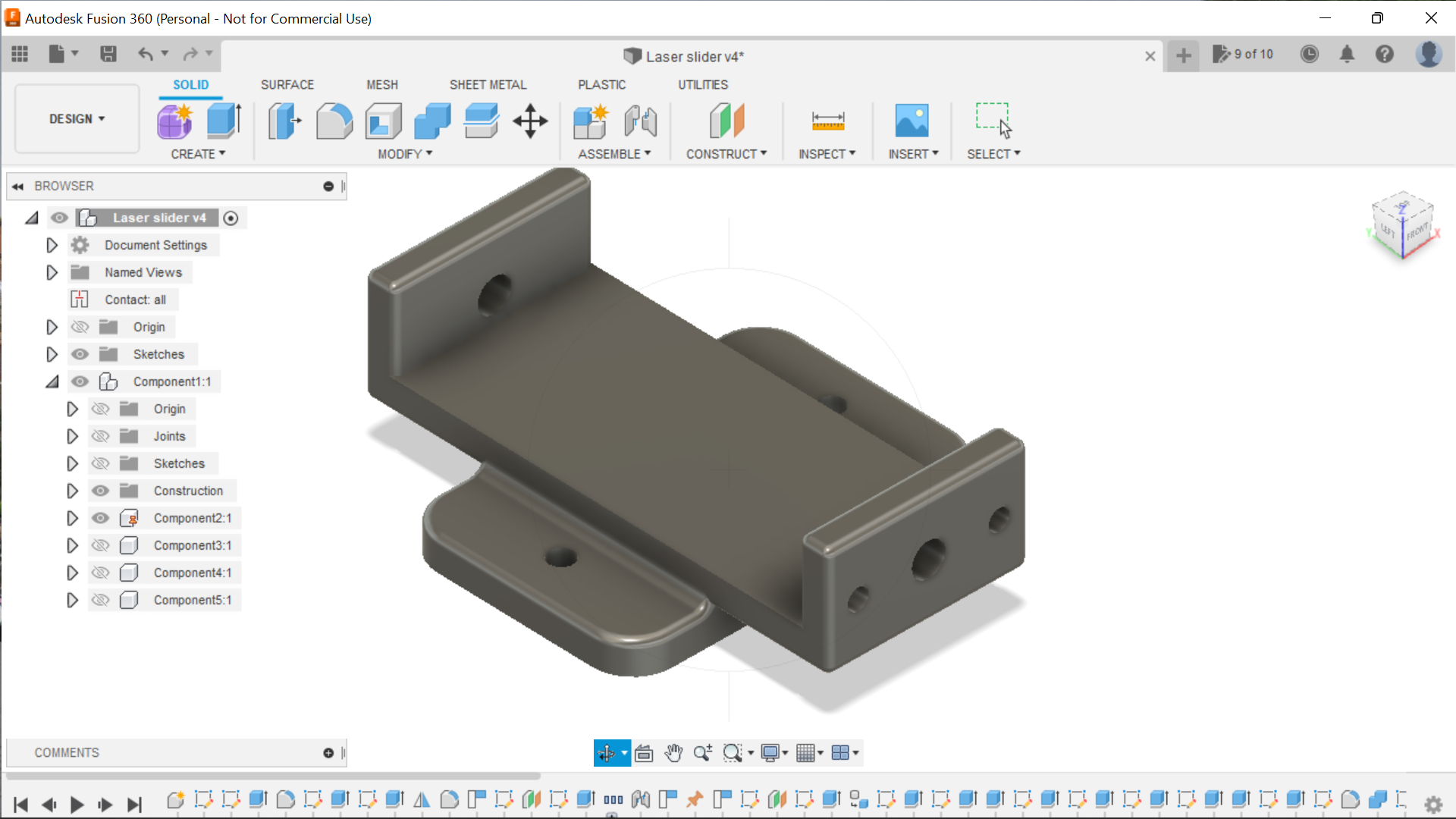Select the Move/Copy tool icon
This screenshot has width=1456, height=819.
pos(530,121)
